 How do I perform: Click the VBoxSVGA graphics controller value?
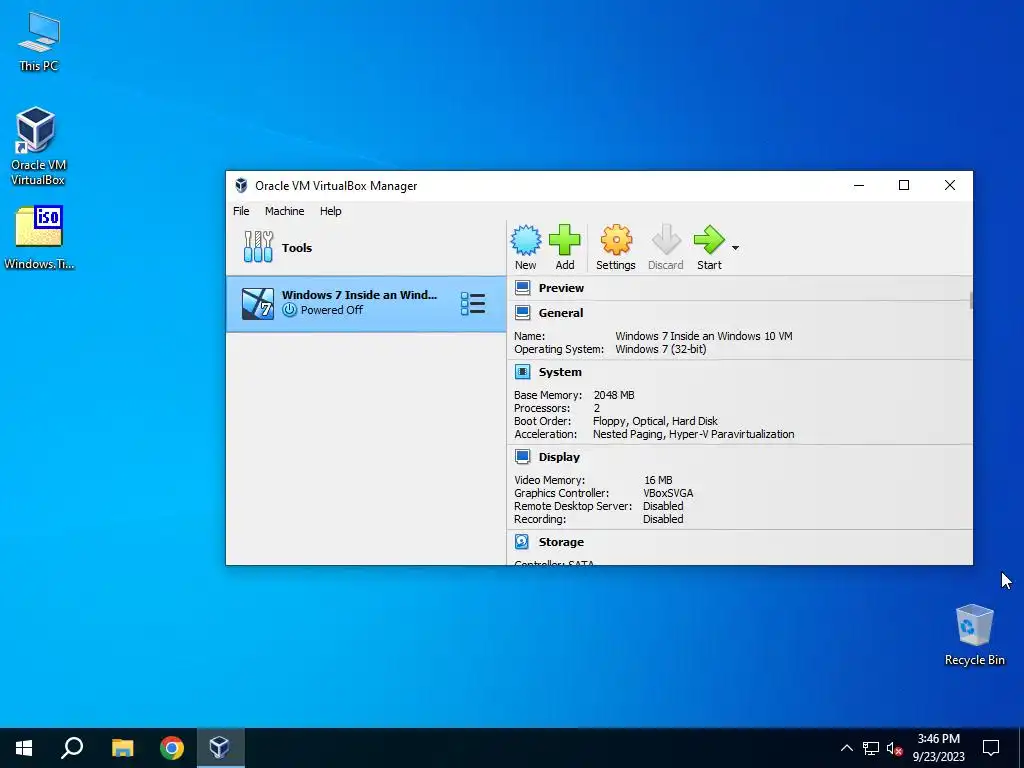pos(668,493)
